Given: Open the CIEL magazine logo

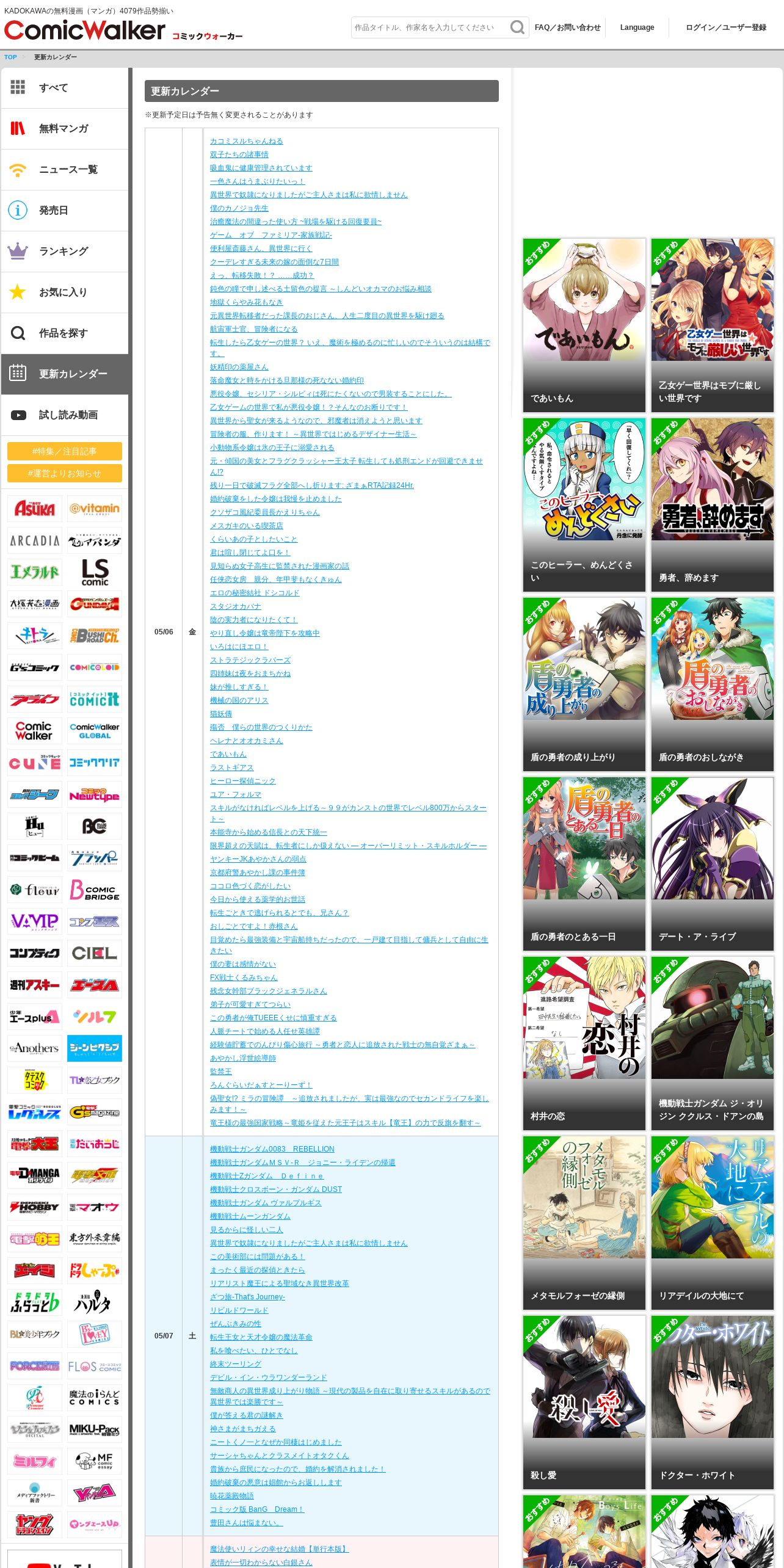Looking at the screenshot, I should (94, 953).
